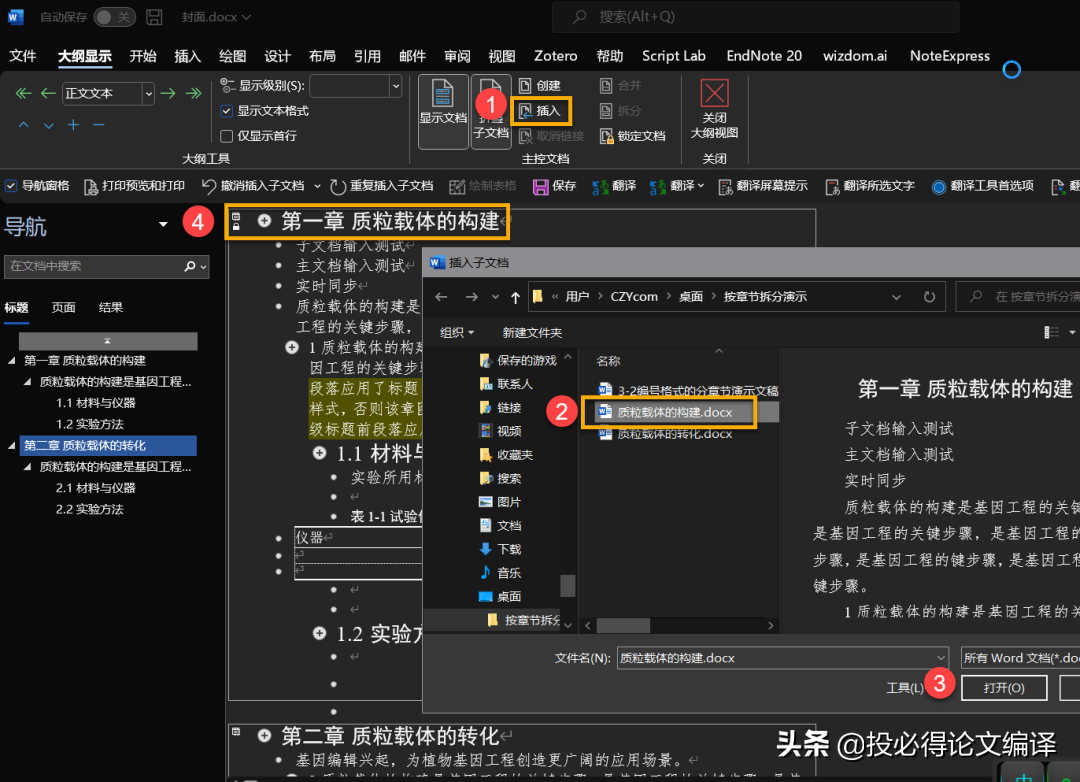
Task: Select file 质粒载体的转化.docx in list
Action: (674, 434)
